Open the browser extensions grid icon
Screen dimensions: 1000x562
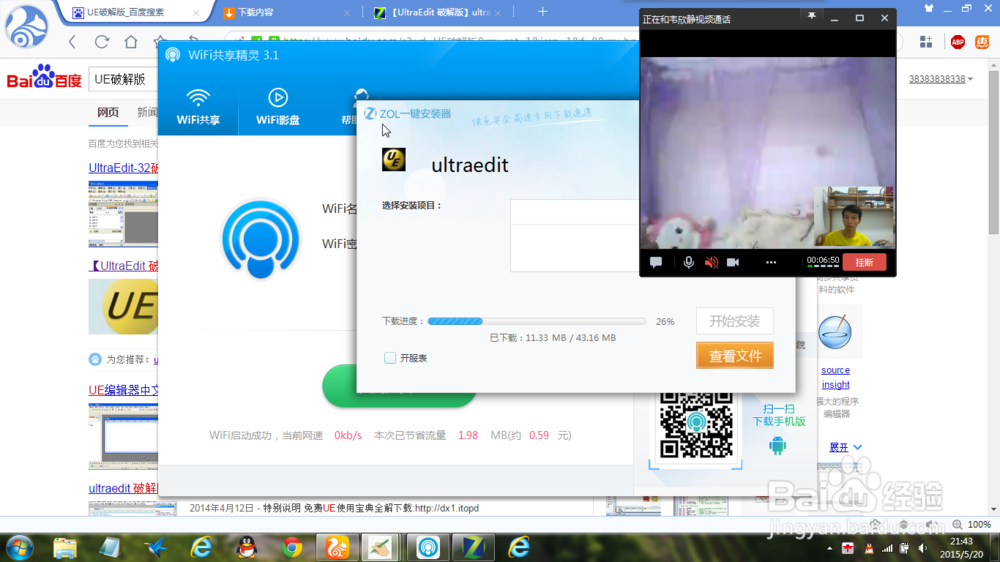click(925, 42)
